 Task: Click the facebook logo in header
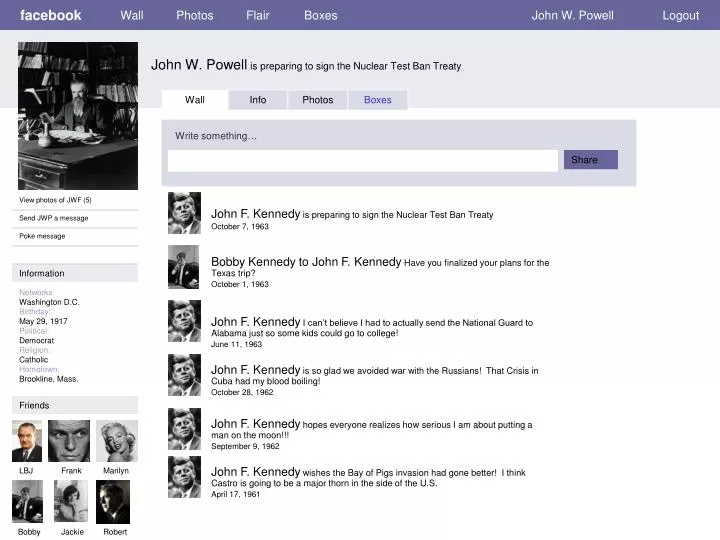click(51, 15)
